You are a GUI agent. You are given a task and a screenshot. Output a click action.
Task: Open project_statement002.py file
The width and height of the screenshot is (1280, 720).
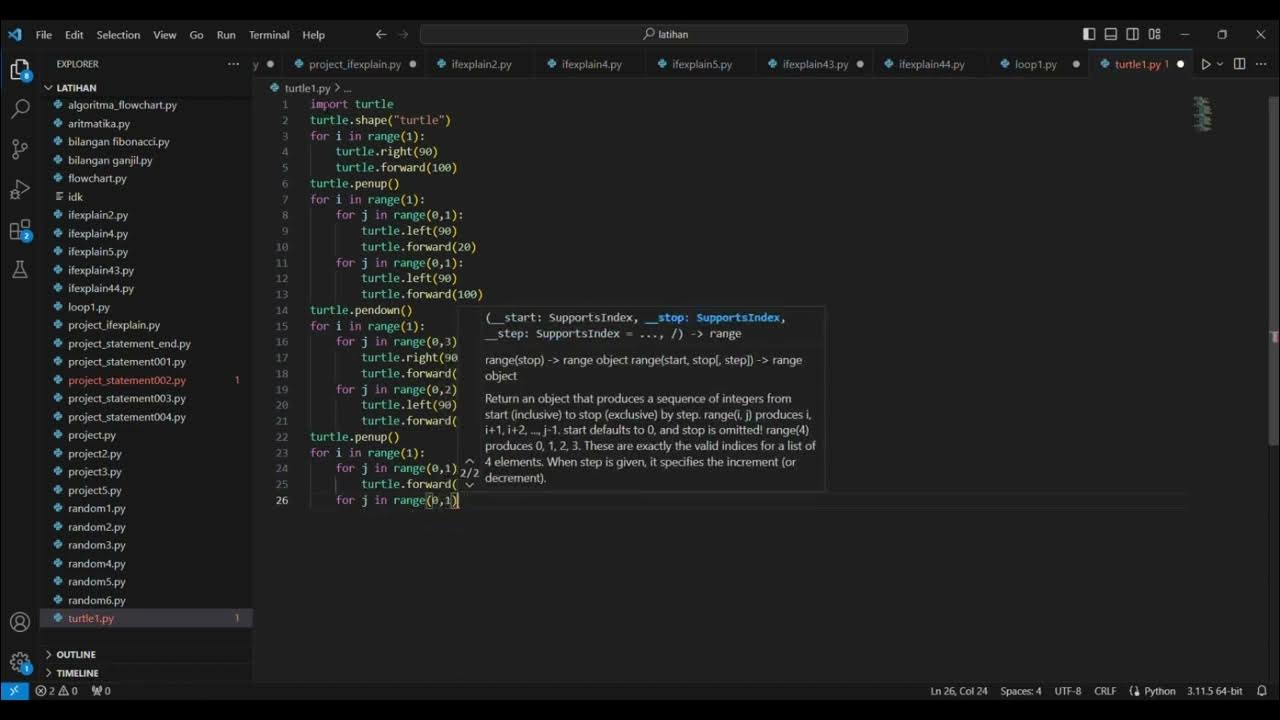(x=127, y=380)
